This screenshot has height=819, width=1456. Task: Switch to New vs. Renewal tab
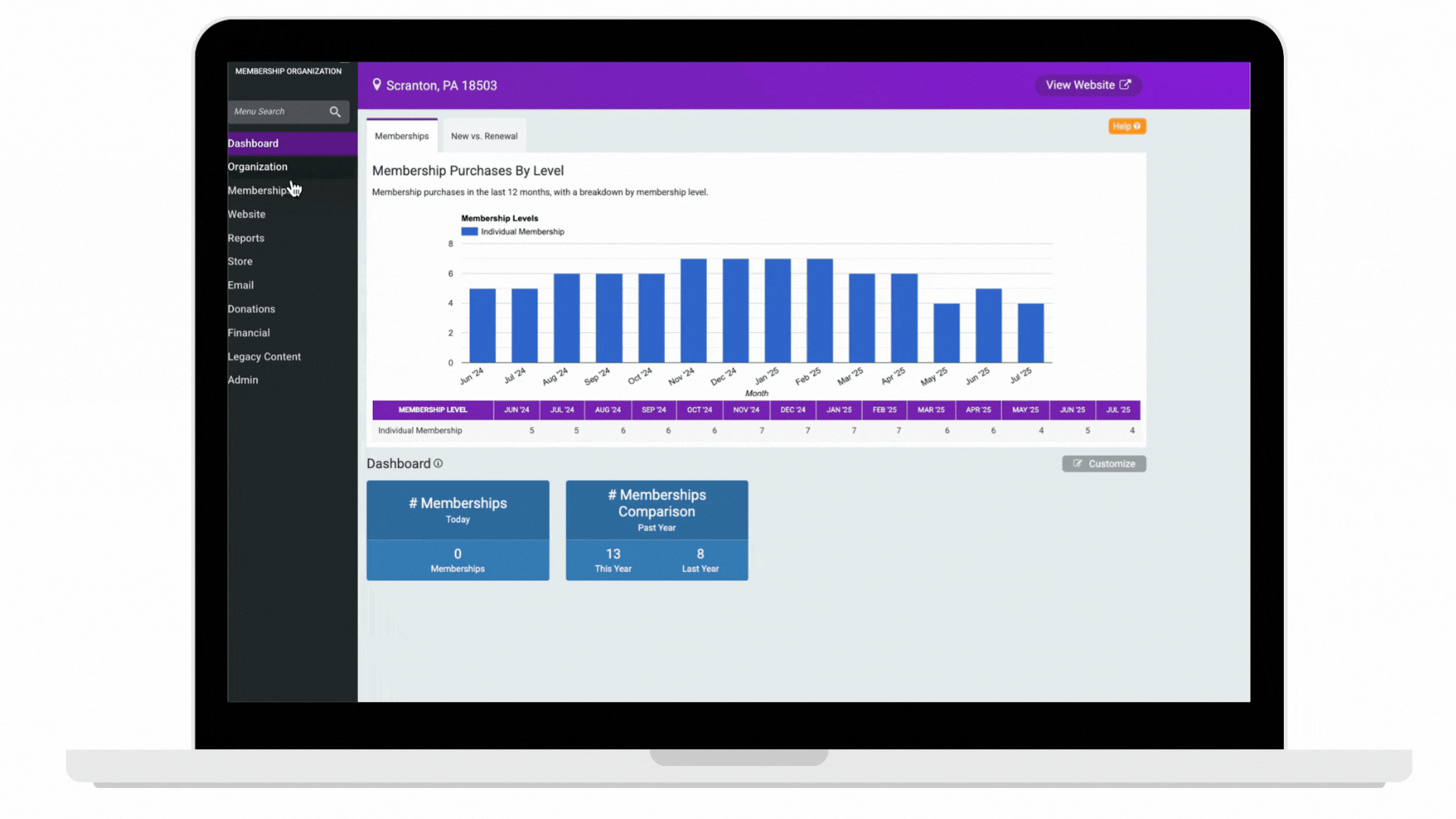pos(484,136)
